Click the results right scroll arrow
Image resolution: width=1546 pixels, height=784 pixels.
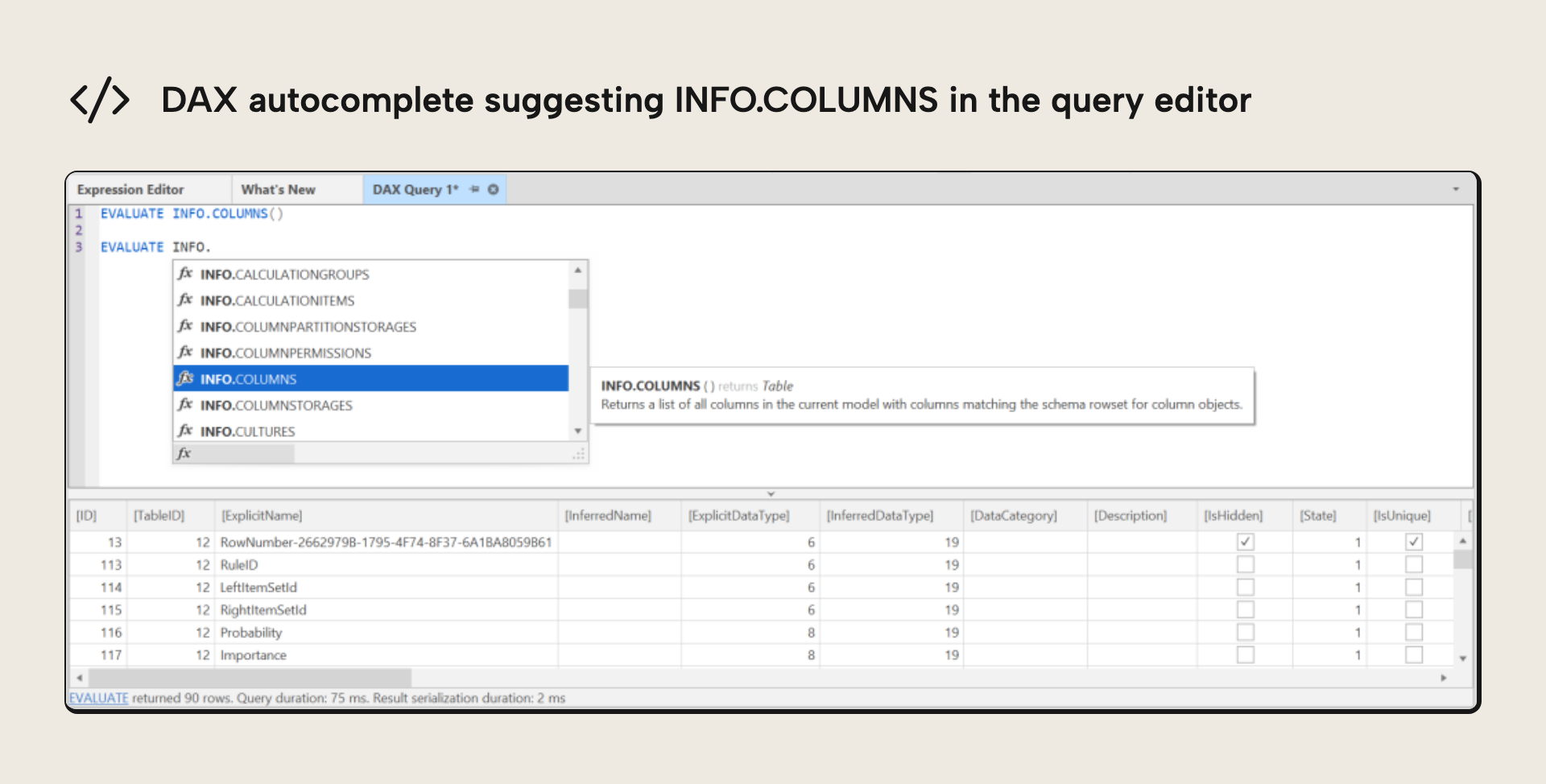(x=1444, y=678)
